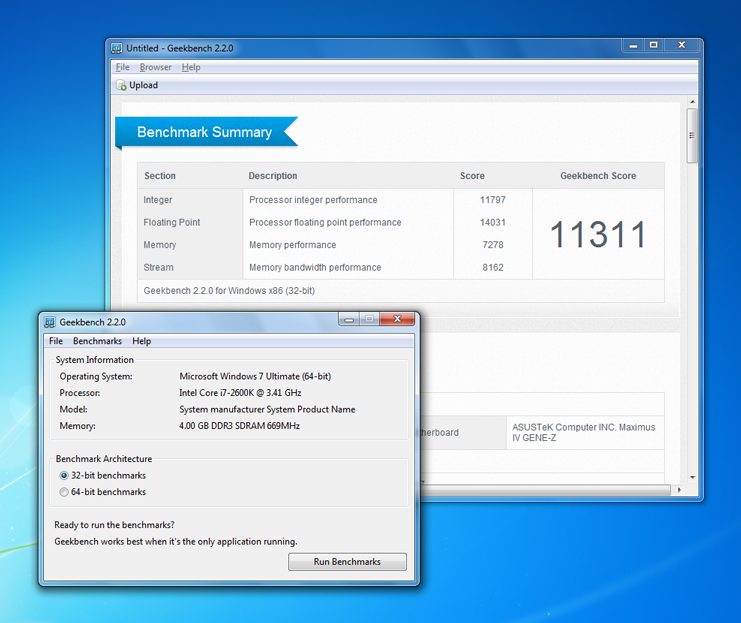Click the Geekbench Score value 11311

click(x=598, y=235)
